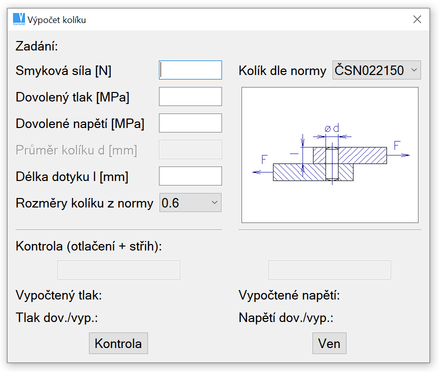Click the Dovolený tlak [MPa] input field
439x372 pixels.
190,97
